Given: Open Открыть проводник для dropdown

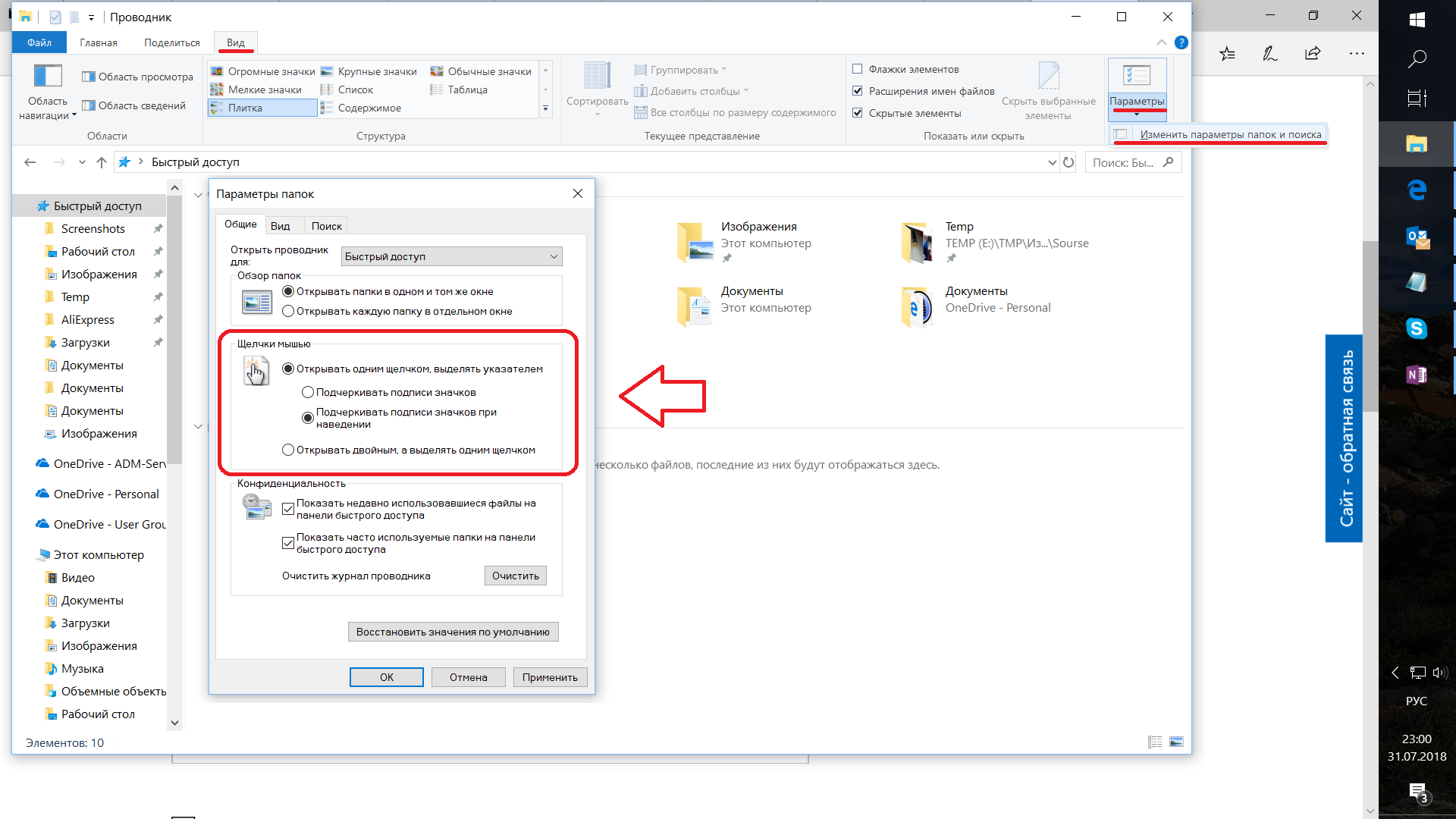Looking at the screenshot, I should coord(452,256).
